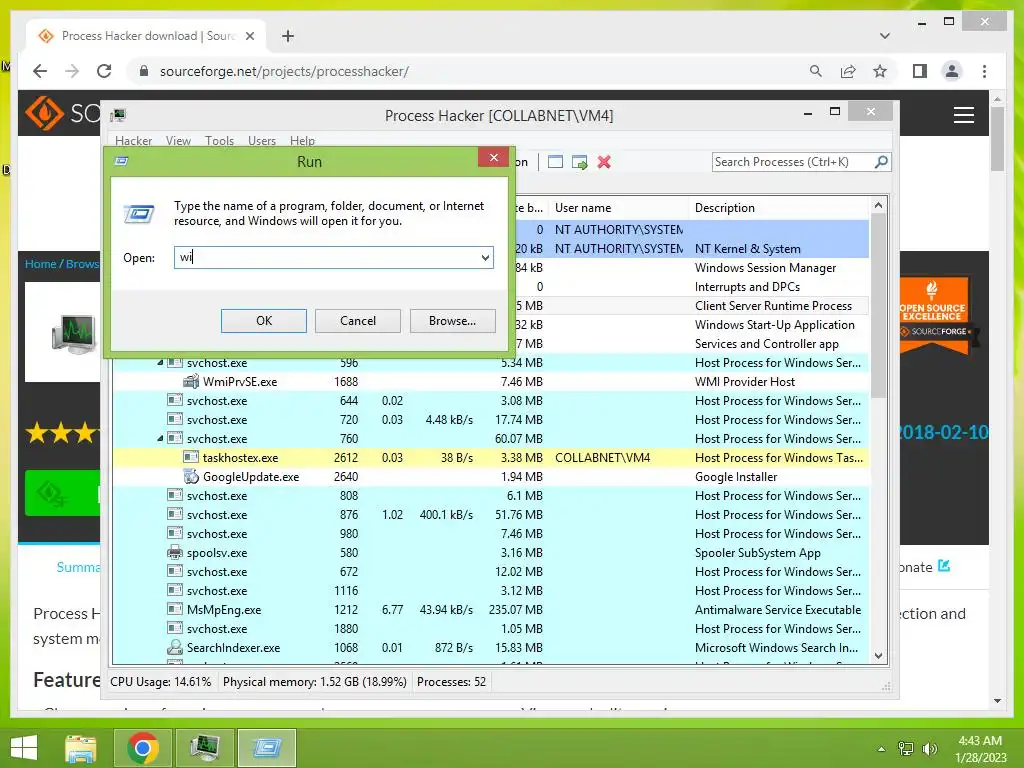Open a new Chrome tab with the plus button

coord(288,36)
